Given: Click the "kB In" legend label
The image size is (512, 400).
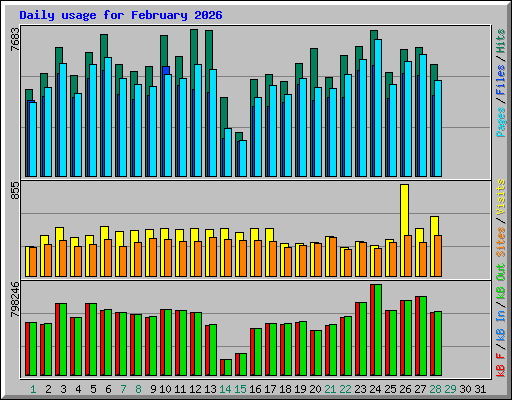Looking at the screenshot, I should tap(501, 327).
